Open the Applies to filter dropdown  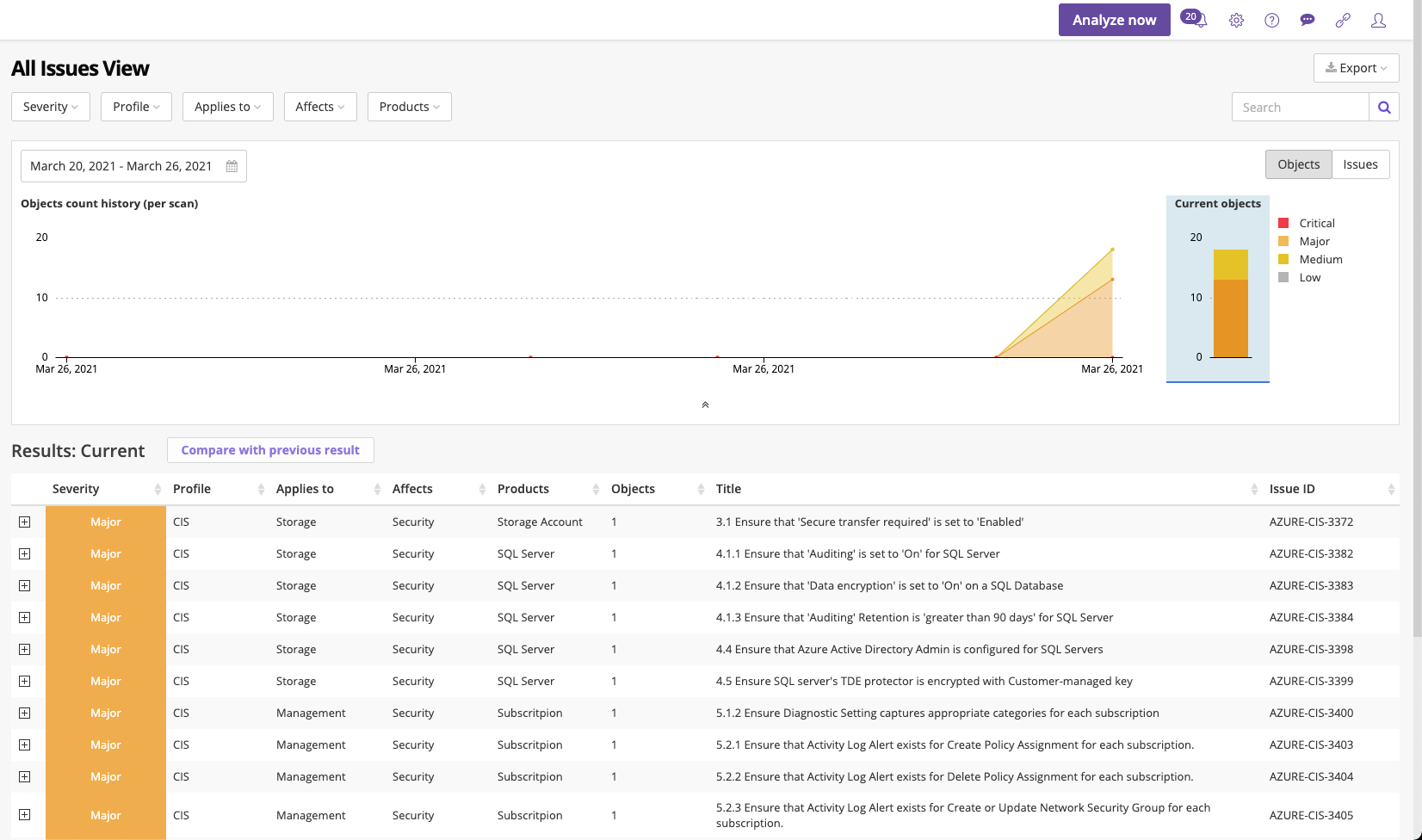coord(228,107)
